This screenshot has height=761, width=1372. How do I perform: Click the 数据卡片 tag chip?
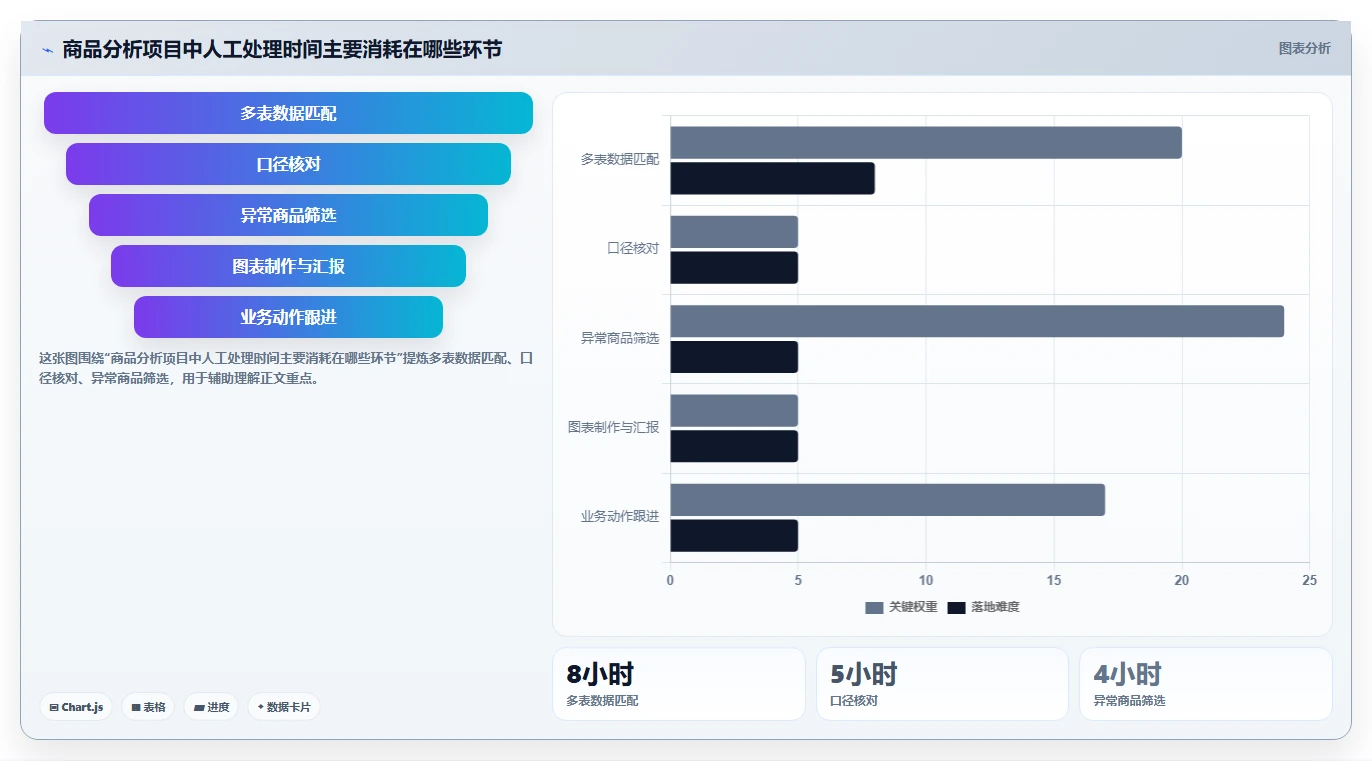click(284, 707)
